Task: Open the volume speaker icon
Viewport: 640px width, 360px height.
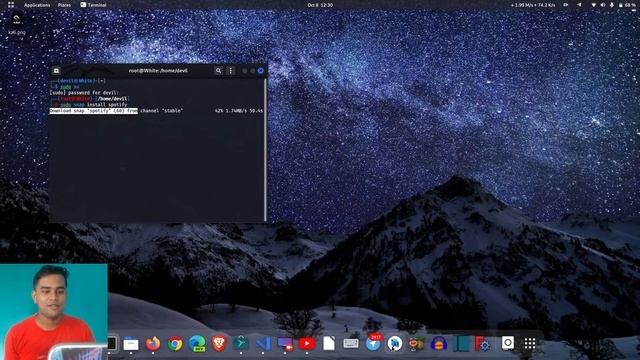Action: [602, 5]
